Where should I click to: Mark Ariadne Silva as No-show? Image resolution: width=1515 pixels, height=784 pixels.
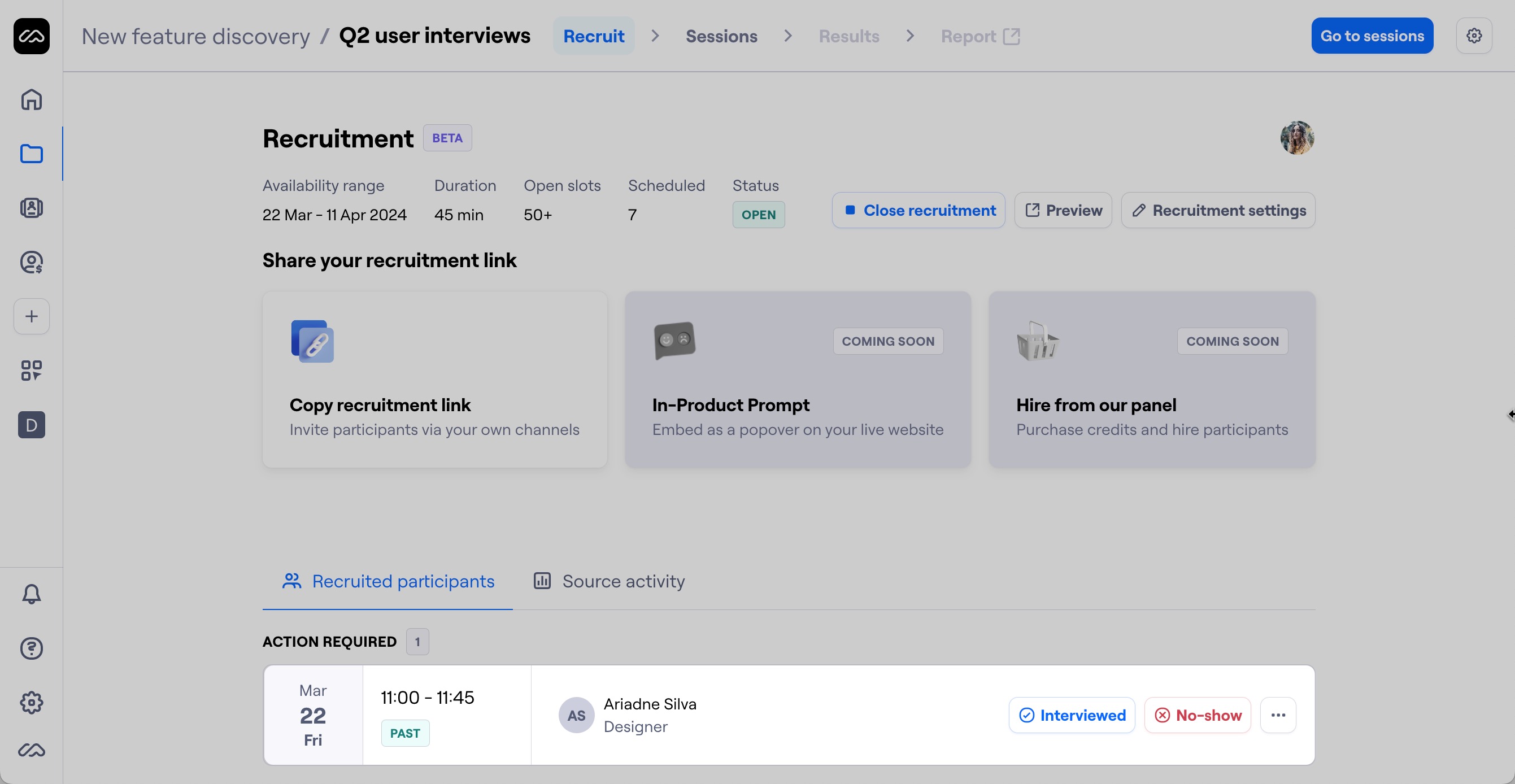[x=1197, y=715]
